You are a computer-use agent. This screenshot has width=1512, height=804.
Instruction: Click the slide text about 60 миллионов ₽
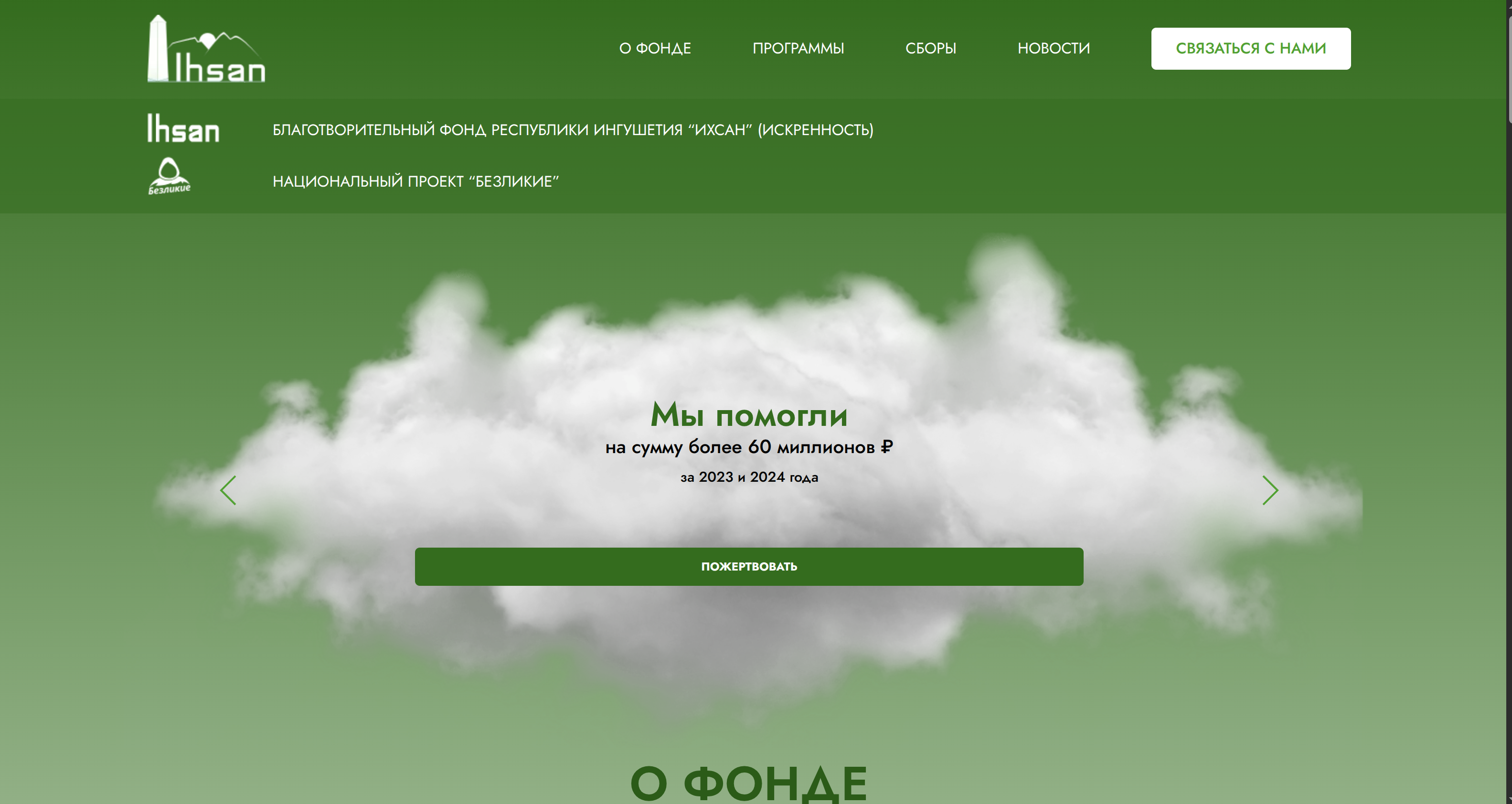[748, 447]
